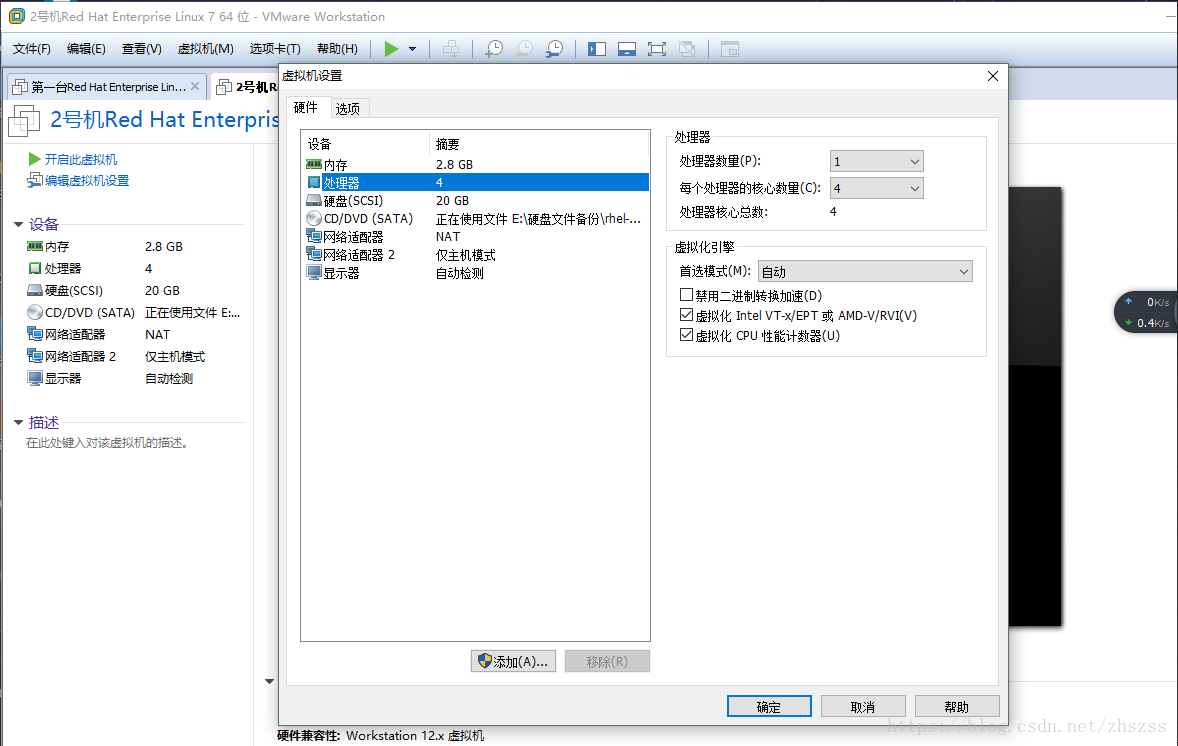1178x746 pixels.
Task: Toggle 禁用二进制转换加速(D) checkbox
Action: (686, 295)
